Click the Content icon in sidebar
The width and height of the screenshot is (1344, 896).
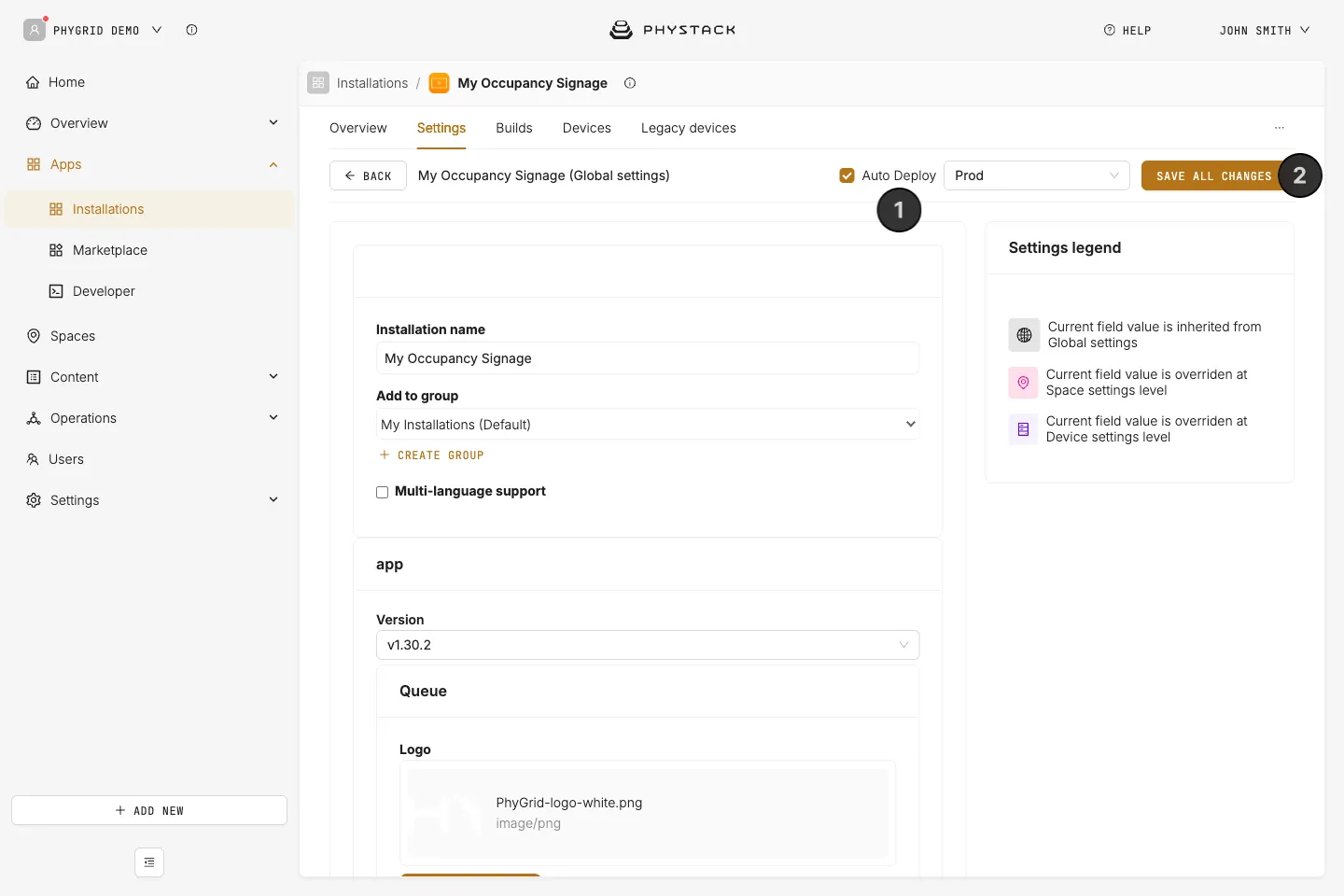pos(34,377)
